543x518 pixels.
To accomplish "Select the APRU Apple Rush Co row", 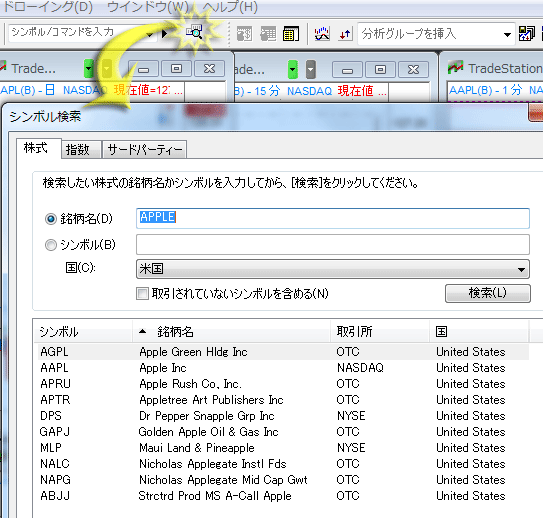I will click(x=283, y=384).
